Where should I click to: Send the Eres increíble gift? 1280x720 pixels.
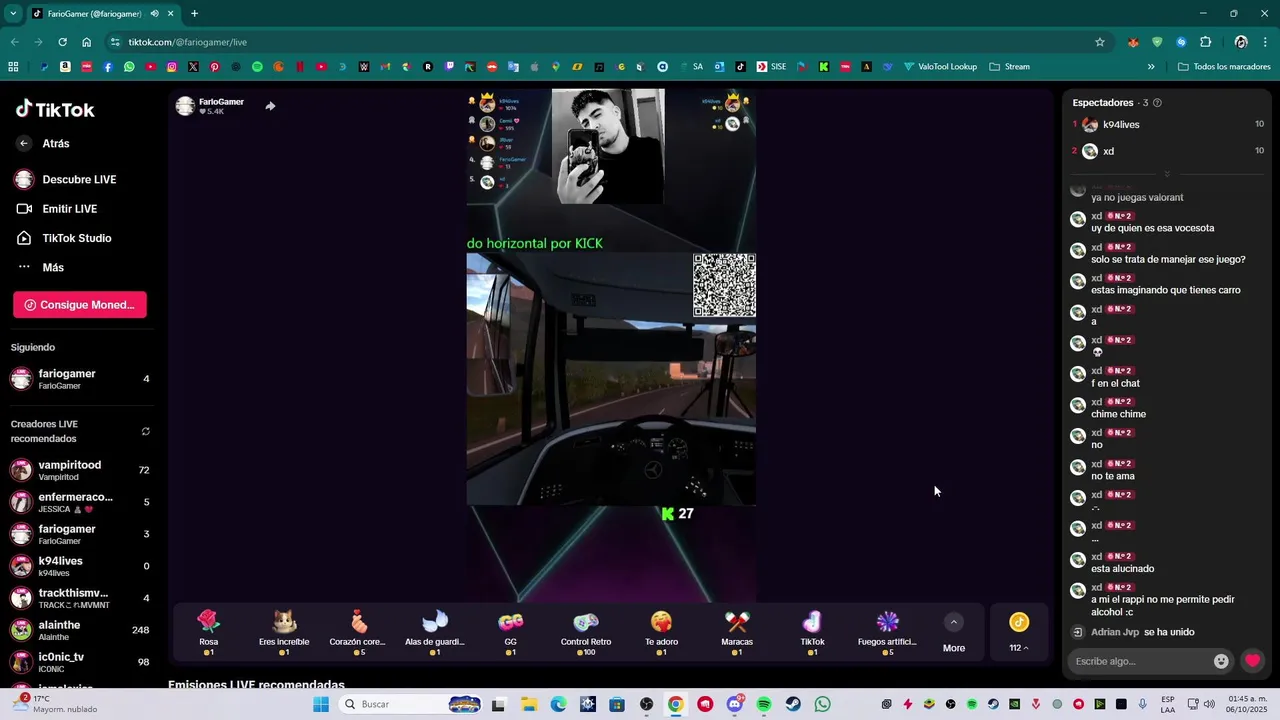point(284,632)
